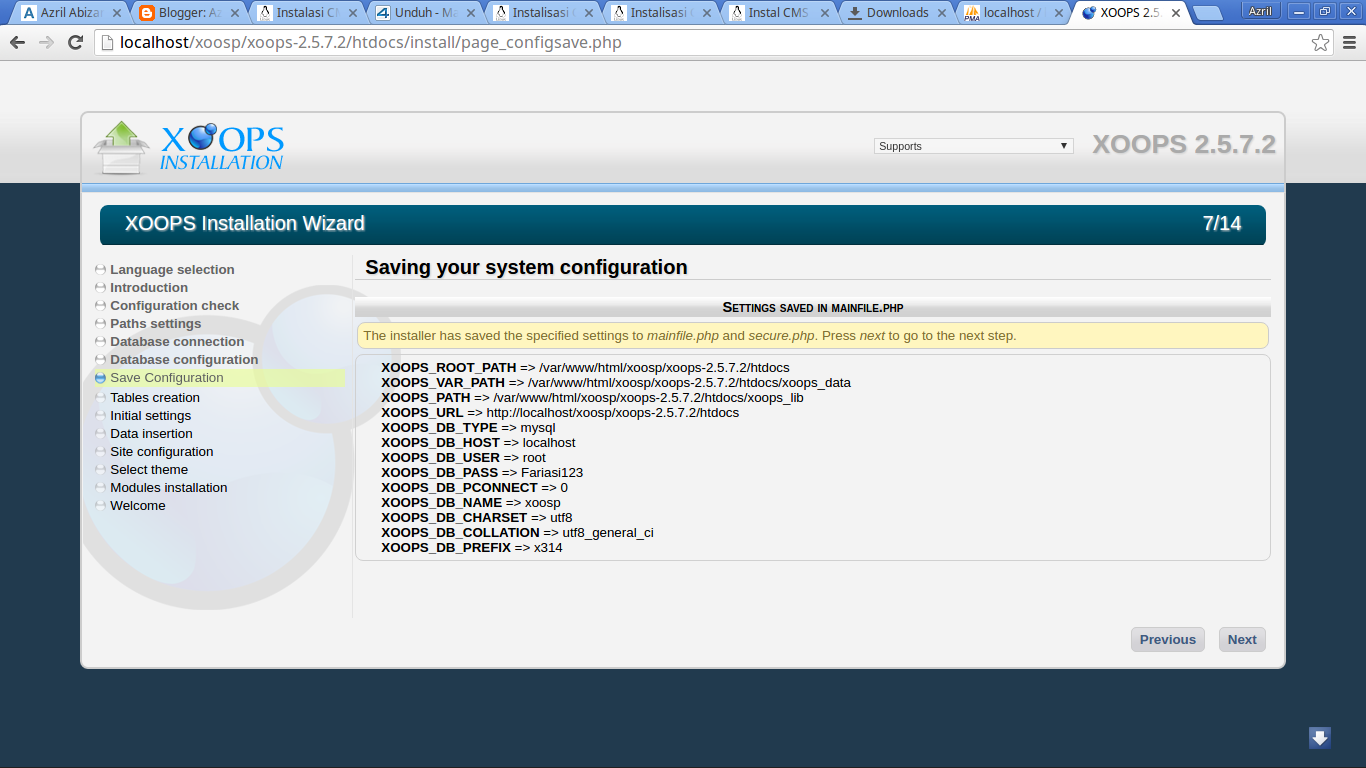Click the icon beside Introduction step

(x=100, y=288)
